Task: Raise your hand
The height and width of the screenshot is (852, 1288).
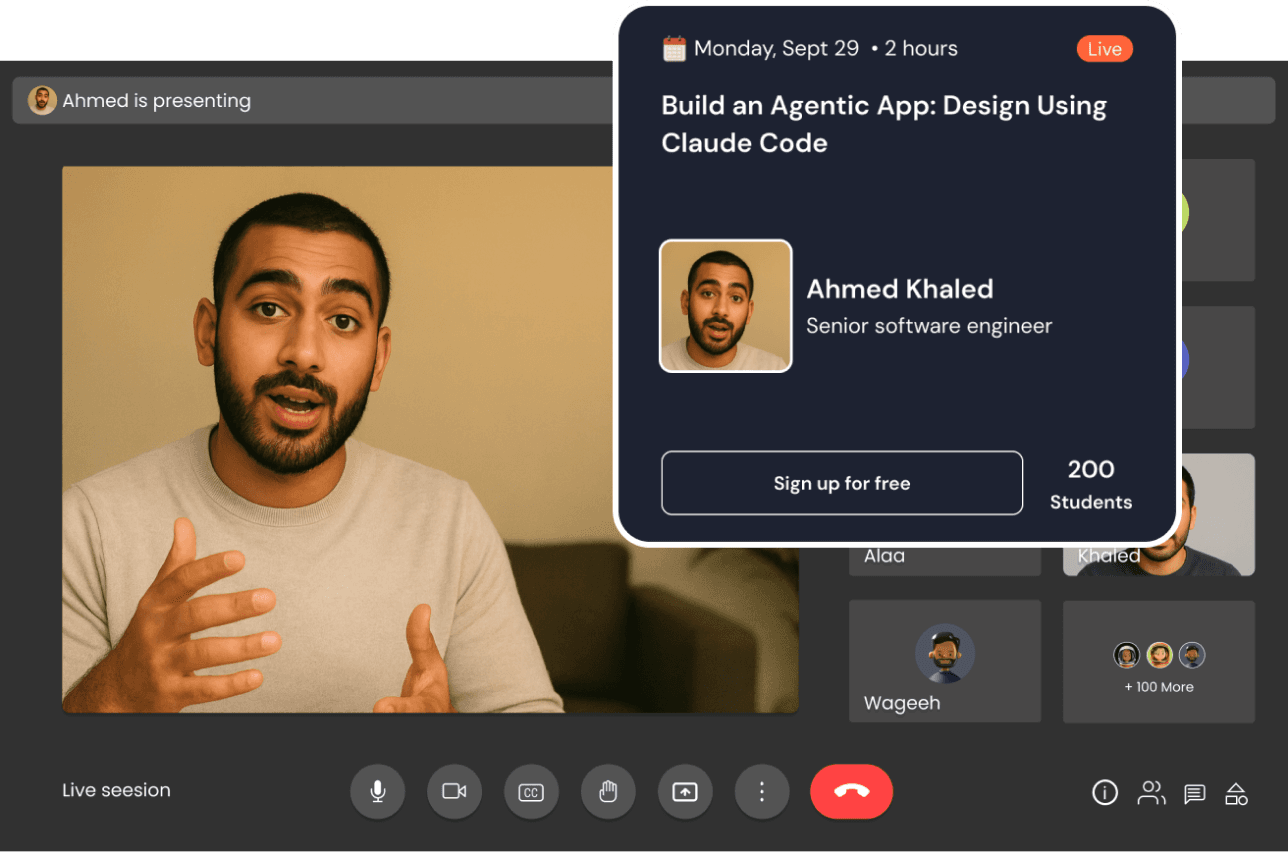Action: click(x=608, y=792)
